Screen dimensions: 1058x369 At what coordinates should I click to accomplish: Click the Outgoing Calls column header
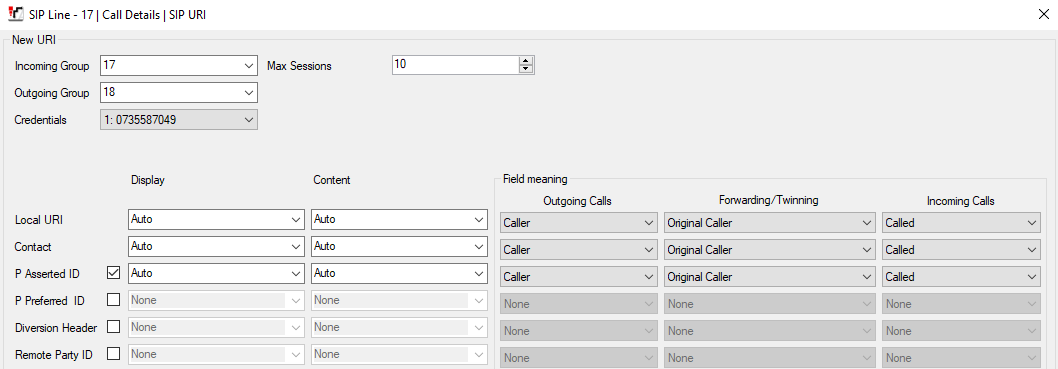click(x=578, y=201)
